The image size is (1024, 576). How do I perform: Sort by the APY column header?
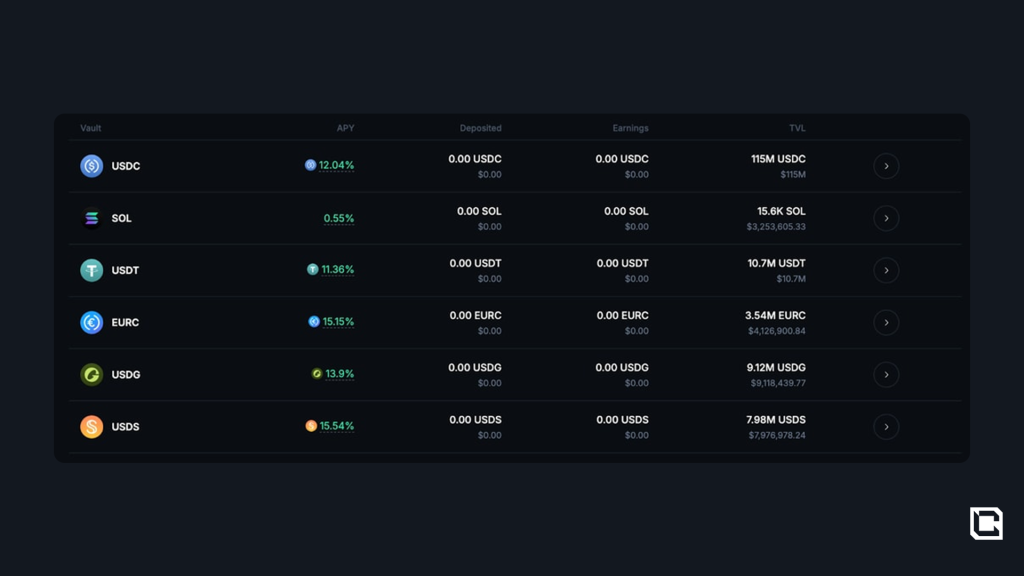(x=345, y=128)
